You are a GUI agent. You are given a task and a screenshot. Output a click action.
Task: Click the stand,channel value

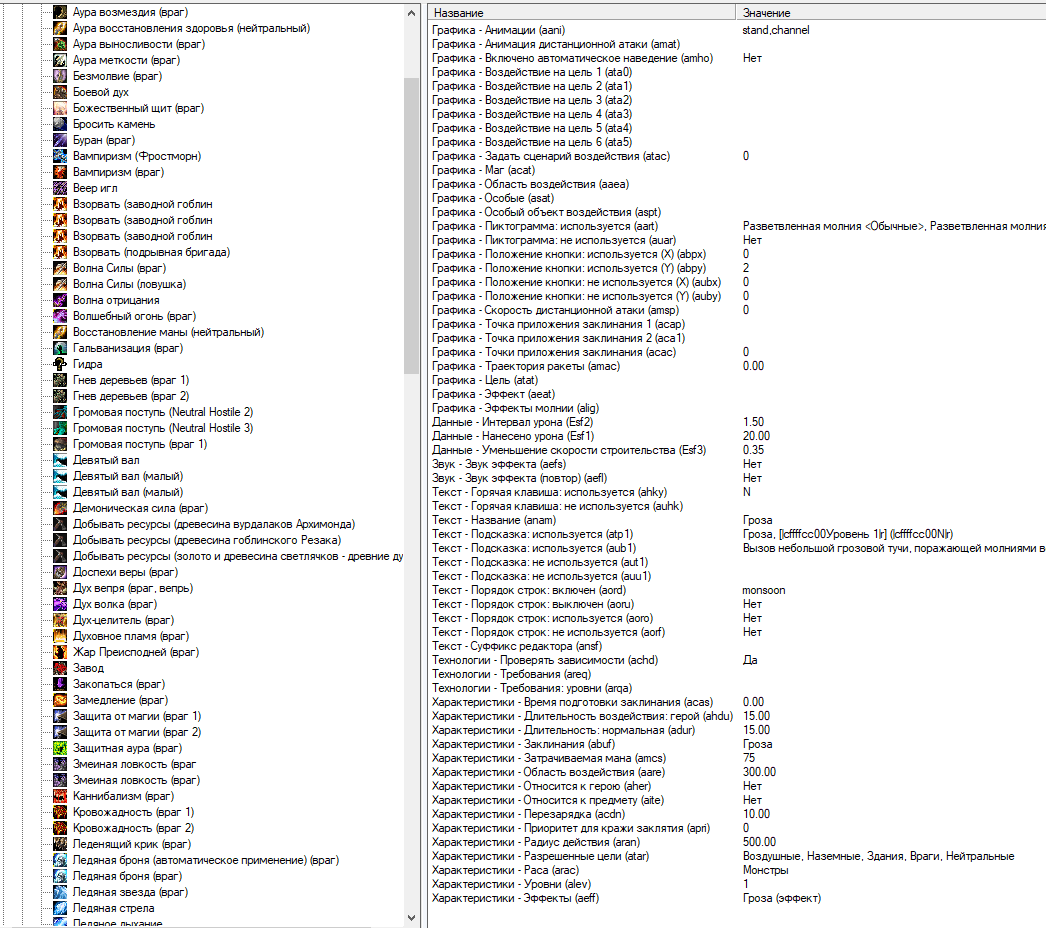776,30
